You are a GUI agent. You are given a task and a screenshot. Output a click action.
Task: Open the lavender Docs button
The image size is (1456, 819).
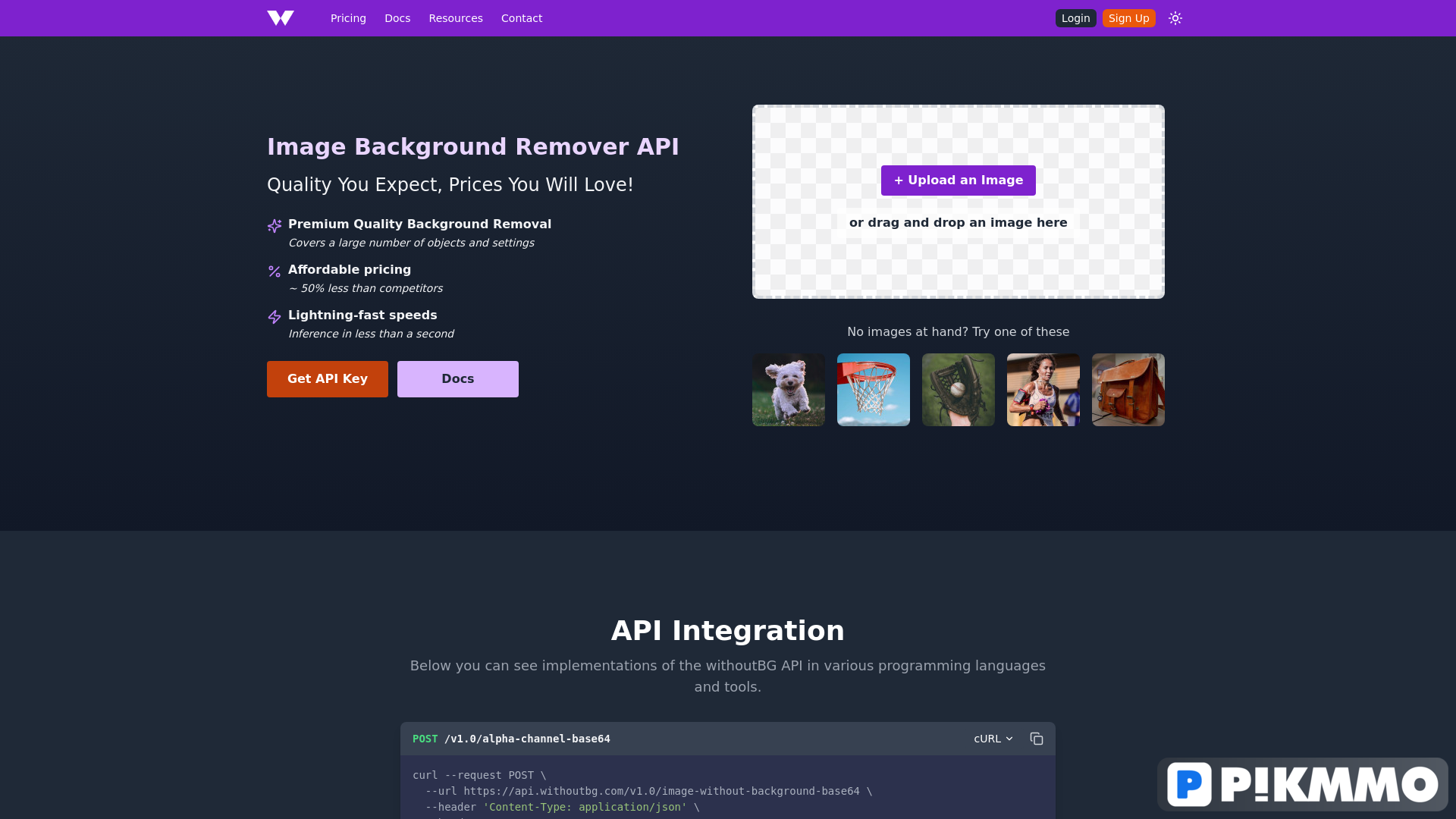click(x=458, y=379)
